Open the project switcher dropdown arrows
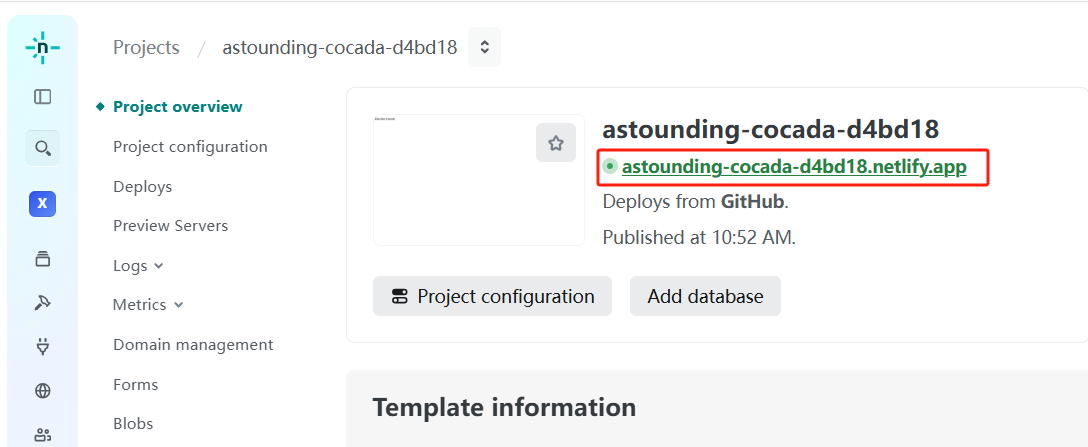Screen dimensions: 1088x447 tap(485, 47)
